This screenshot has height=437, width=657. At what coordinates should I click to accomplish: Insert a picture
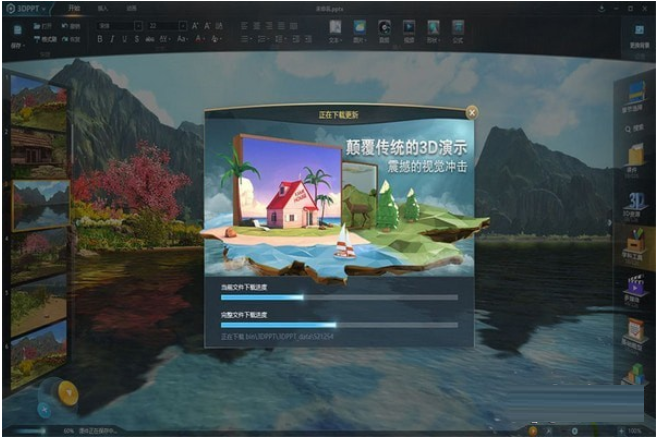359,31
